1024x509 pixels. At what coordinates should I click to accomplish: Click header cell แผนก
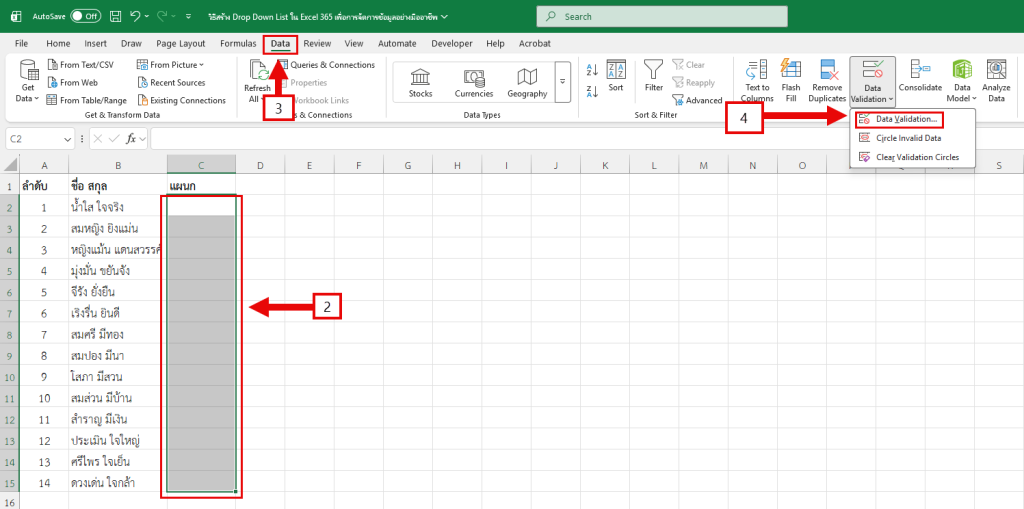[201, 186]
